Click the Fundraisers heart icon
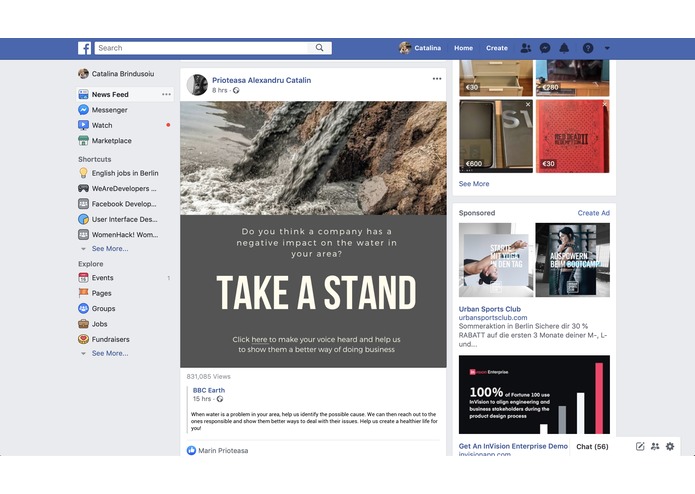695x494 pixels. [83, 339]
